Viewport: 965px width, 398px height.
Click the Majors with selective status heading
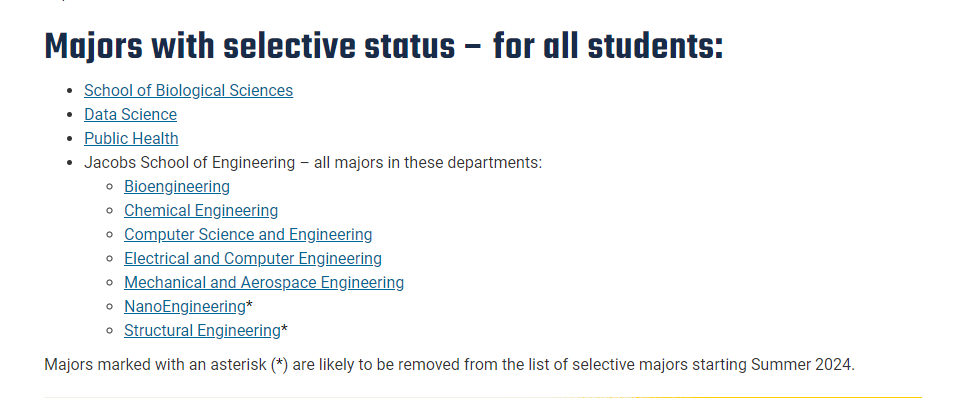click(383, 46)
